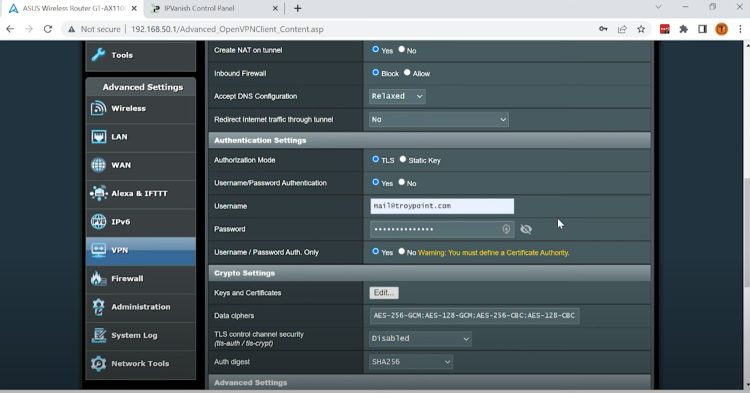
Task: Open the Tools sidebar item
Action: coord(141,55)
